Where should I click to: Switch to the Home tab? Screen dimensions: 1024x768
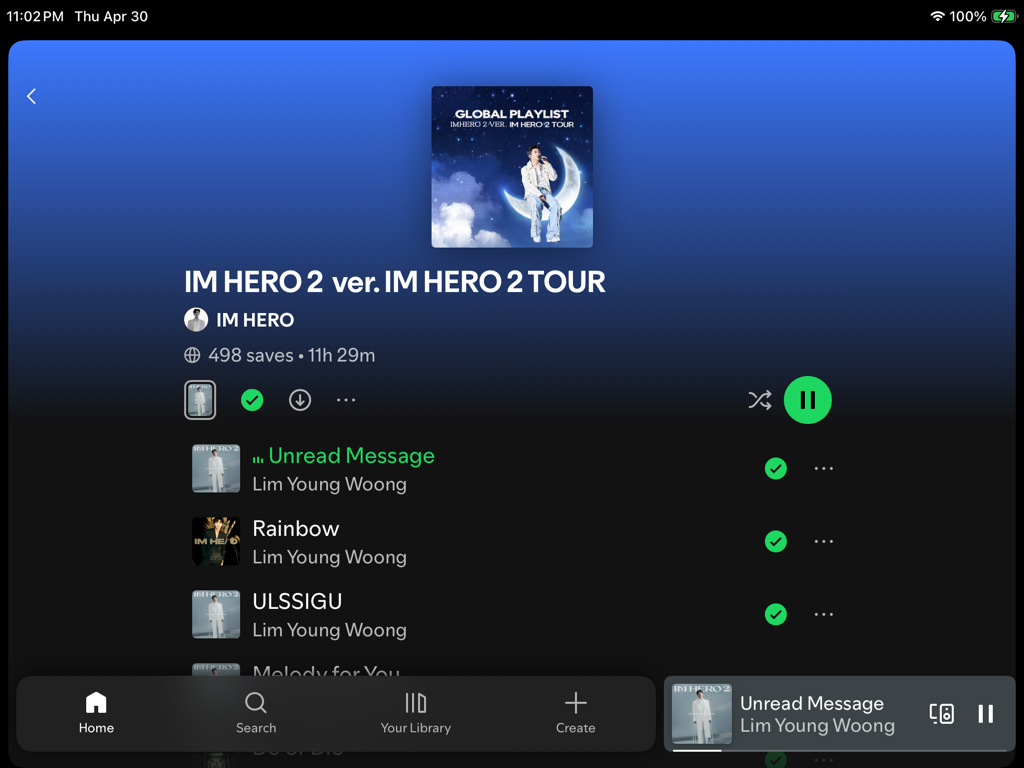coord(96,713)
